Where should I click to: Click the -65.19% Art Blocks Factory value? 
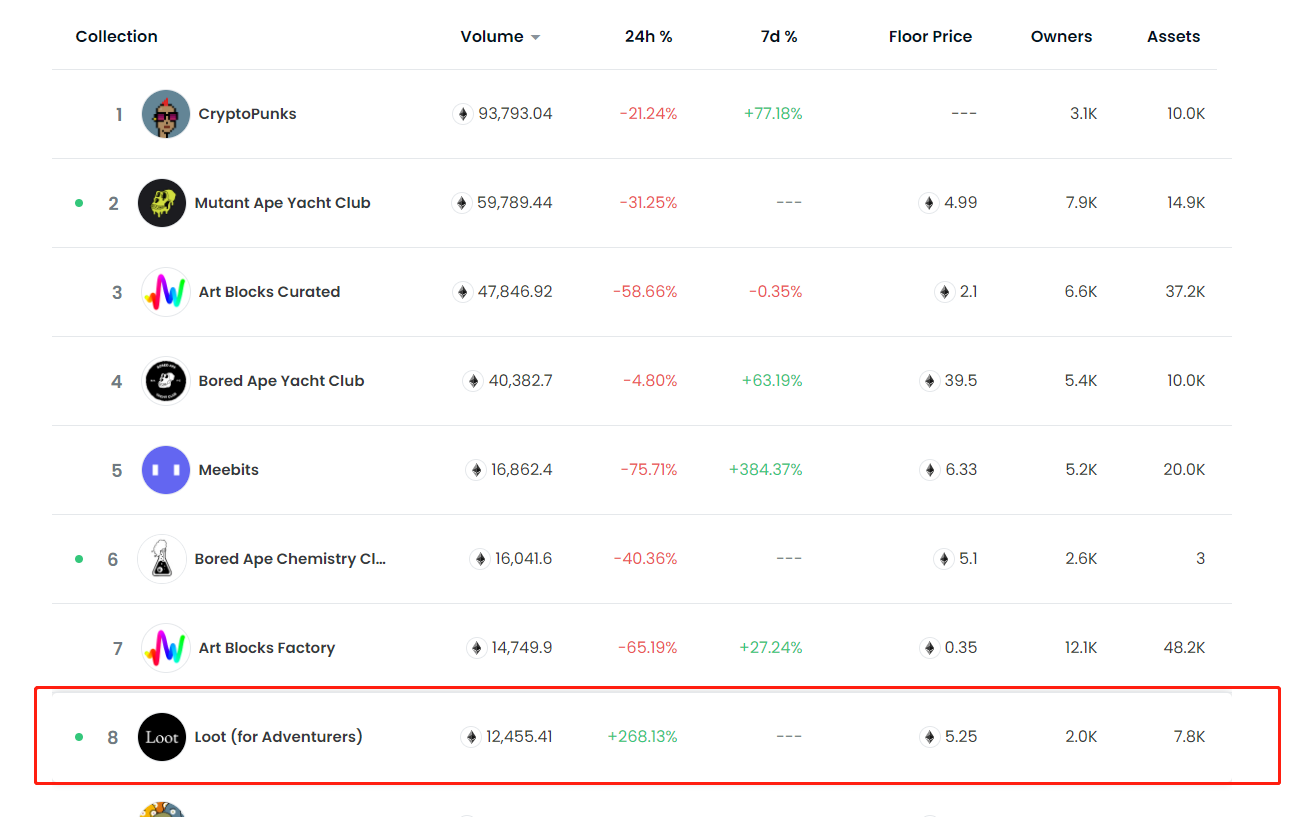point(647,648)
